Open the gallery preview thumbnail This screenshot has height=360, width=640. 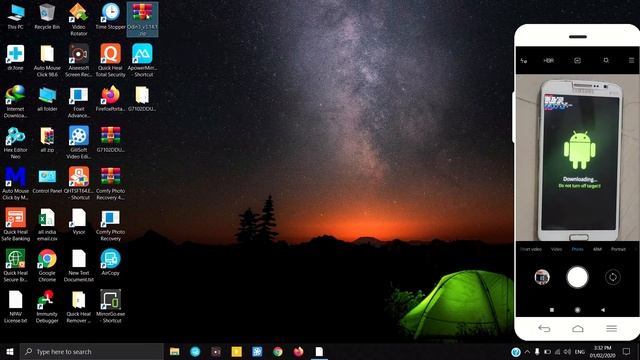[x=542, y=277]
